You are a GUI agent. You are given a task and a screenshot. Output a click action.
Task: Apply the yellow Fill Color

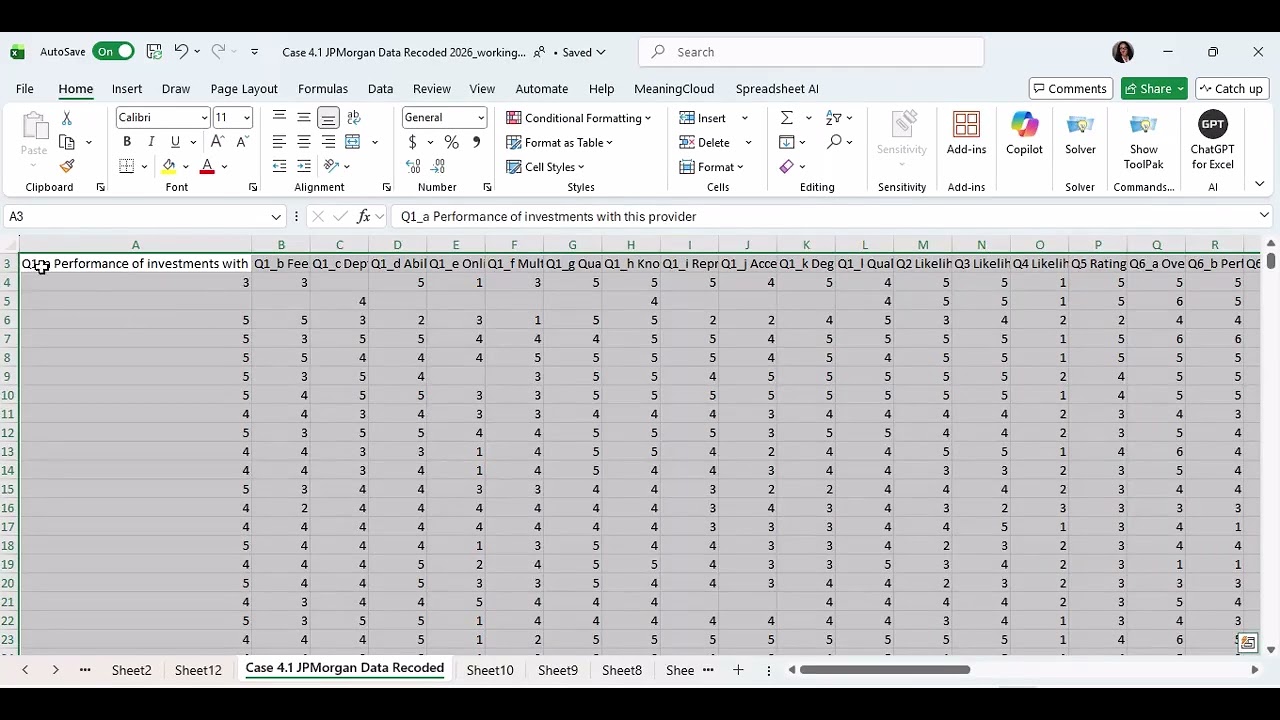[169, 166]
